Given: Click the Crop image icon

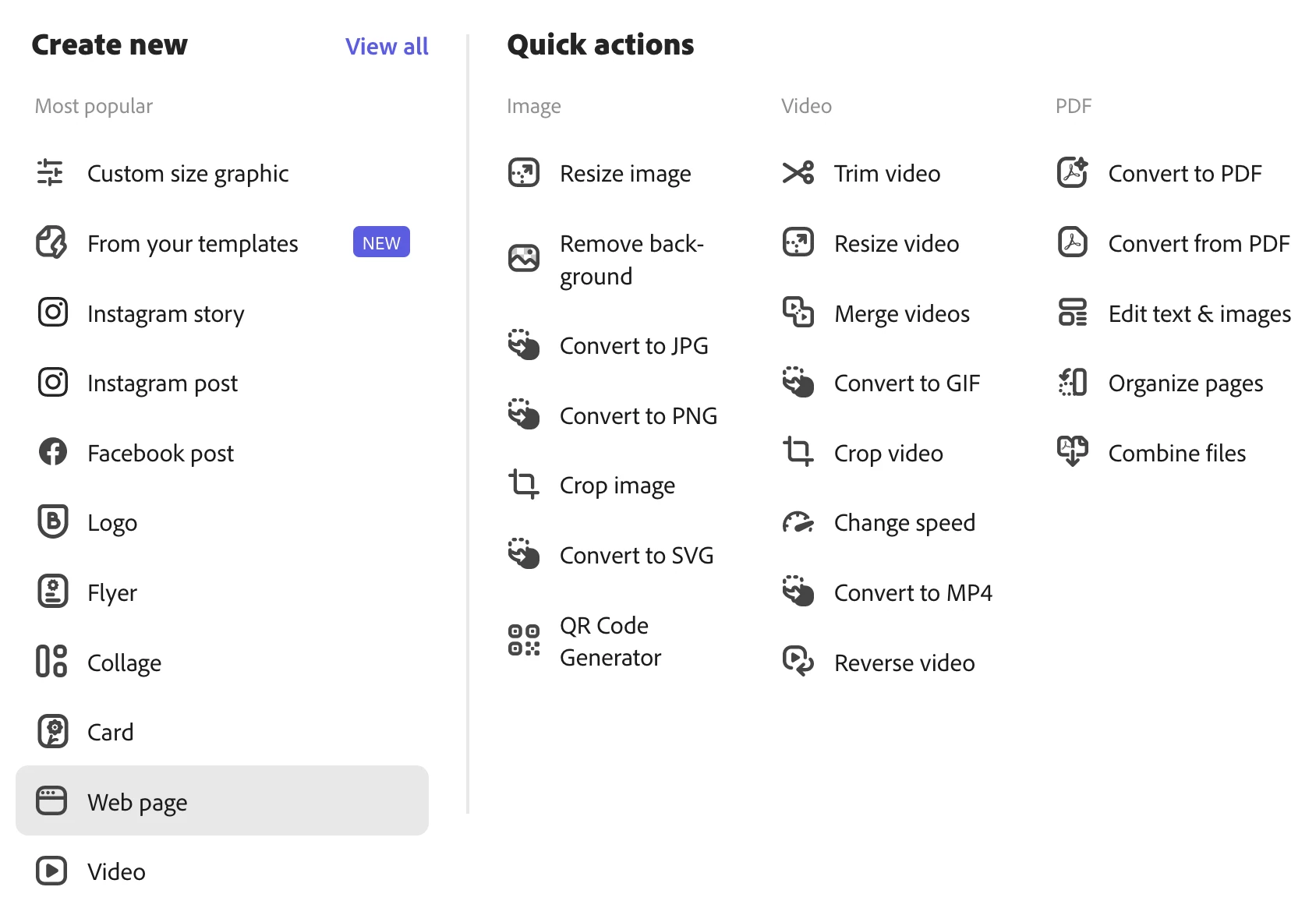Looking at the screenshot, I should [x=524, y=484].
